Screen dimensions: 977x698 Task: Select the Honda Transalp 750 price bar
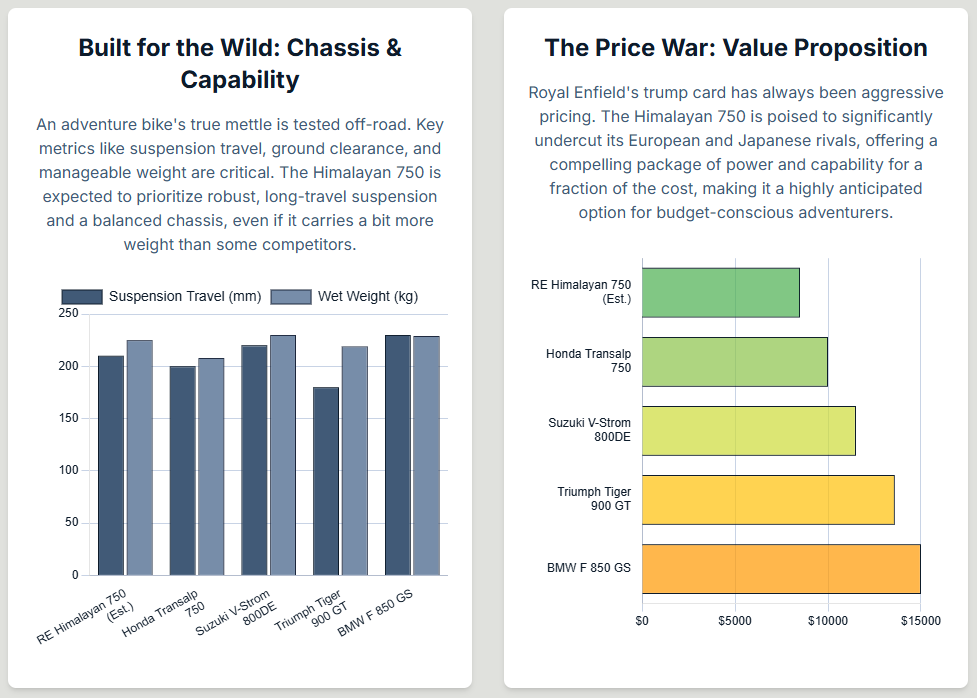[x=735, y=362]
